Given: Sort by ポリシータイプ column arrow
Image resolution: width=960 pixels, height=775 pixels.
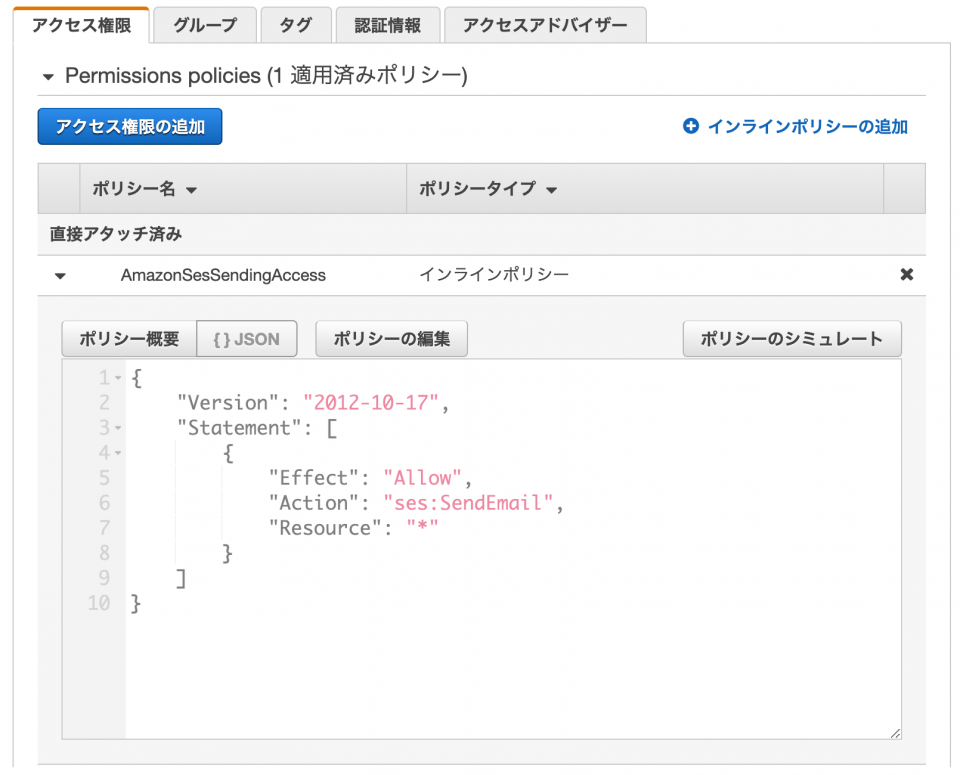Looking at the screenshot, I should (552, 190).
